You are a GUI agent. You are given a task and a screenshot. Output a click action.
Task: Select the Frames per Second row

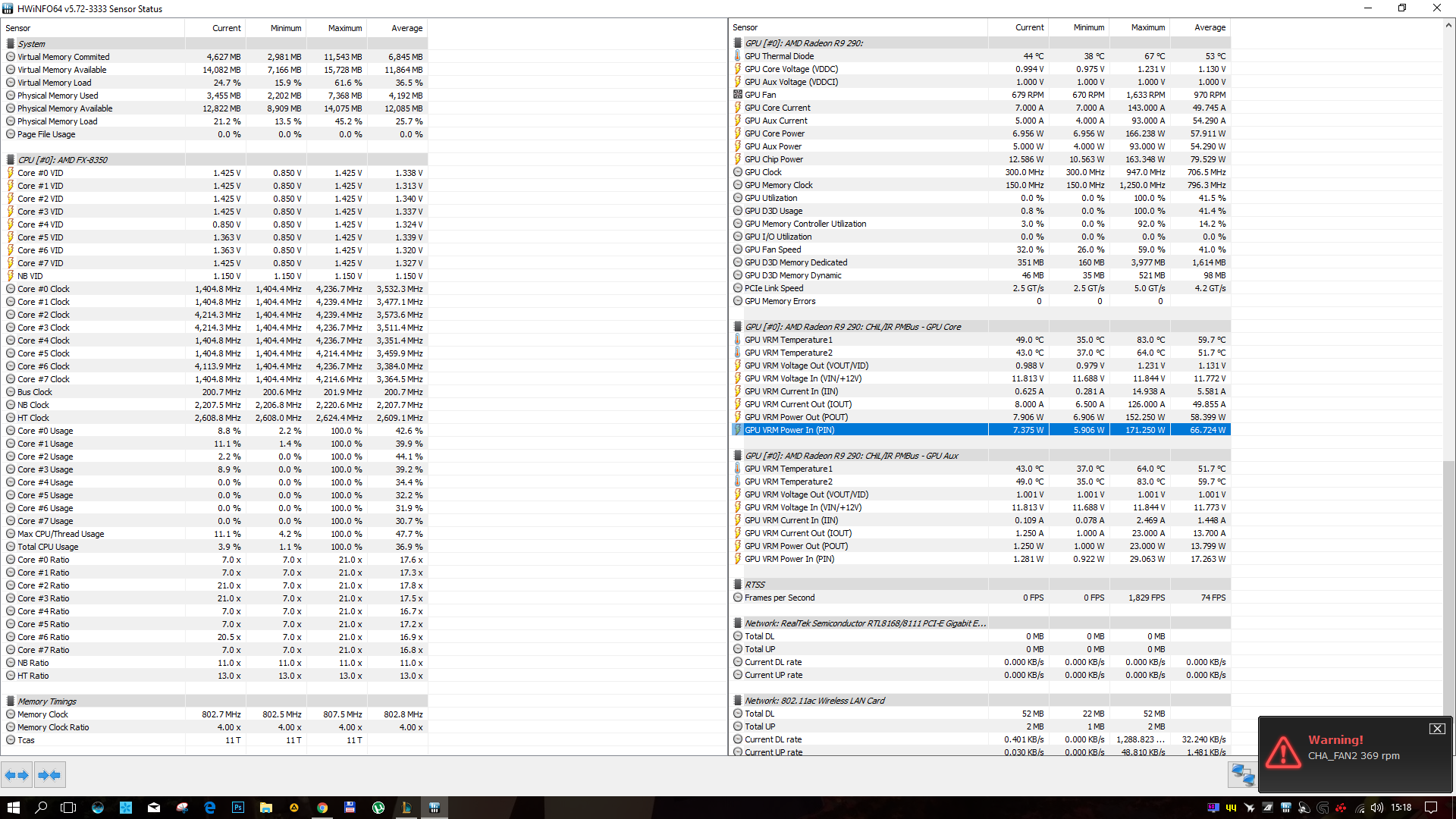(780, 598)
